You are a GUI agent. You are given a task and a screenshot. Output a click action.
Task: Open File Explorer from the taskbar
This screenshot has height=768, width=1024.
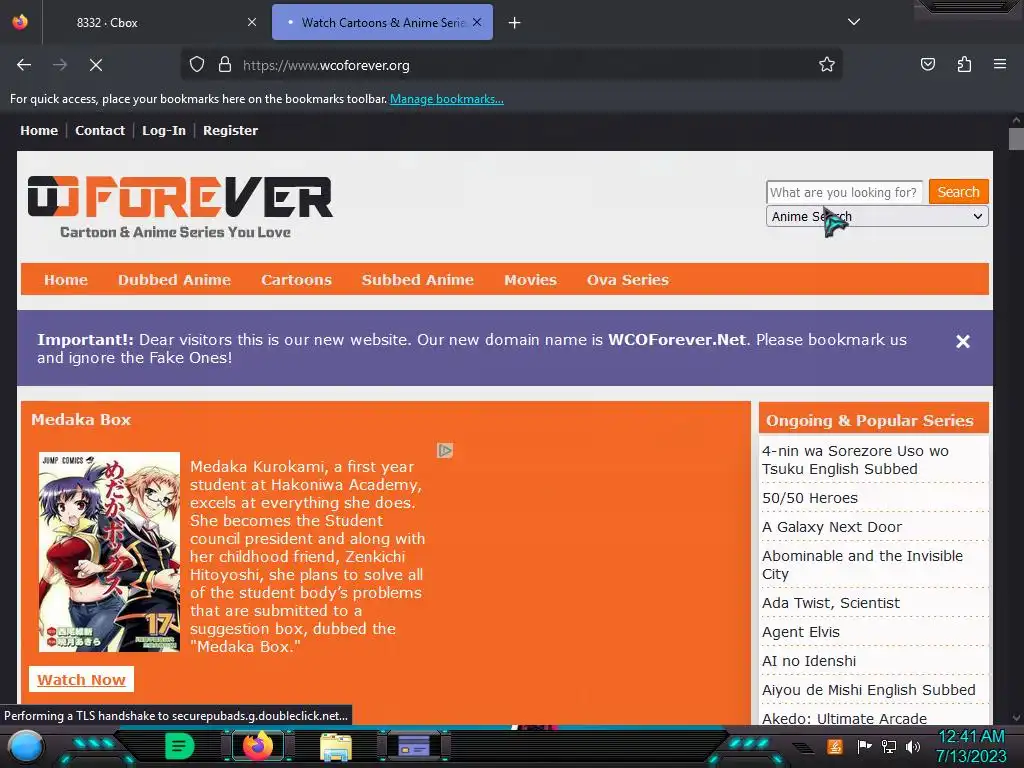point(336,746)
